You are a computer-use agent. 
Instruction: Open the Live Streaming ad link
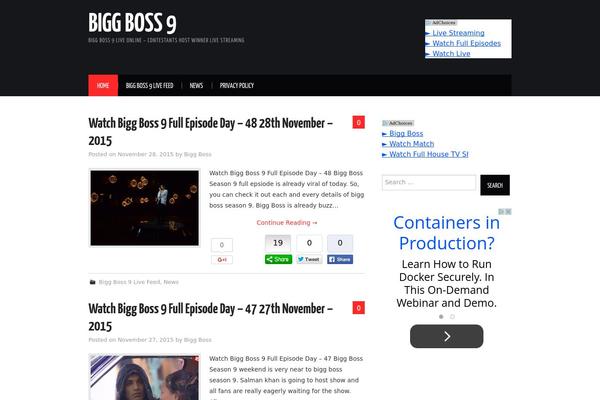pyautogui.click(x=458, y=33)
